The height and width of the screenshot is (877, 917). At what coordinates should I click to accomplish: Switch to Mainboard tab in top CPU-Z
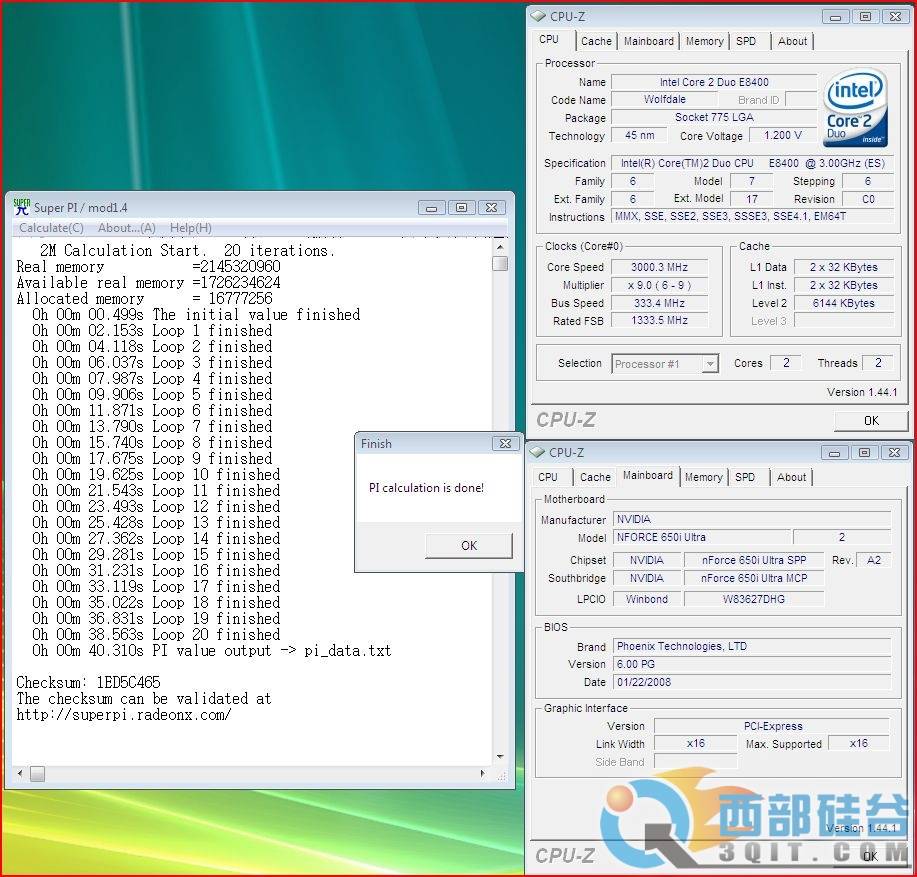(649, 42)
